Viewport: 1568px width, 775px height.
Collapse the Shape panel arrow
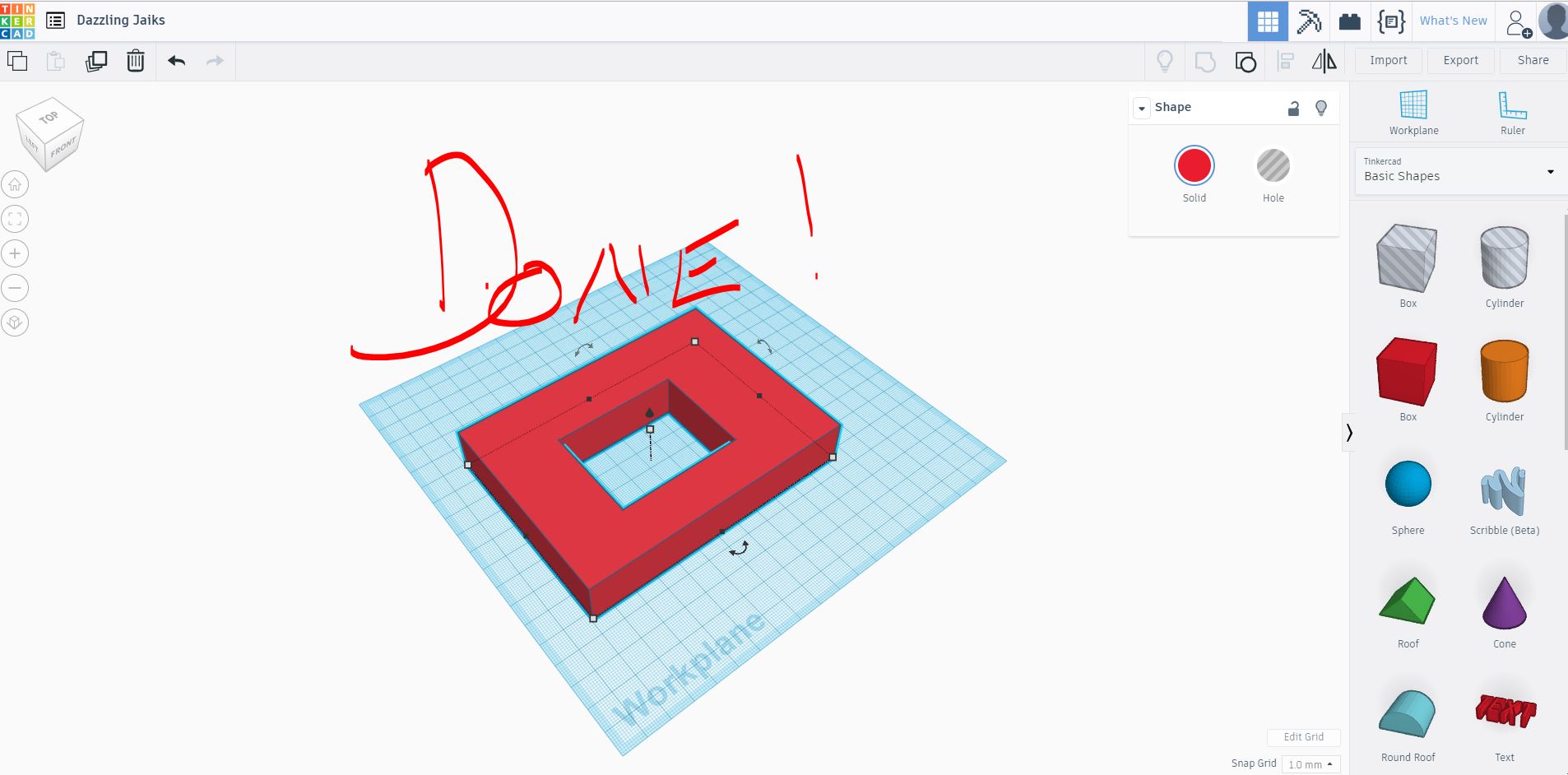pyautogui.click(x=1142, y=109)
